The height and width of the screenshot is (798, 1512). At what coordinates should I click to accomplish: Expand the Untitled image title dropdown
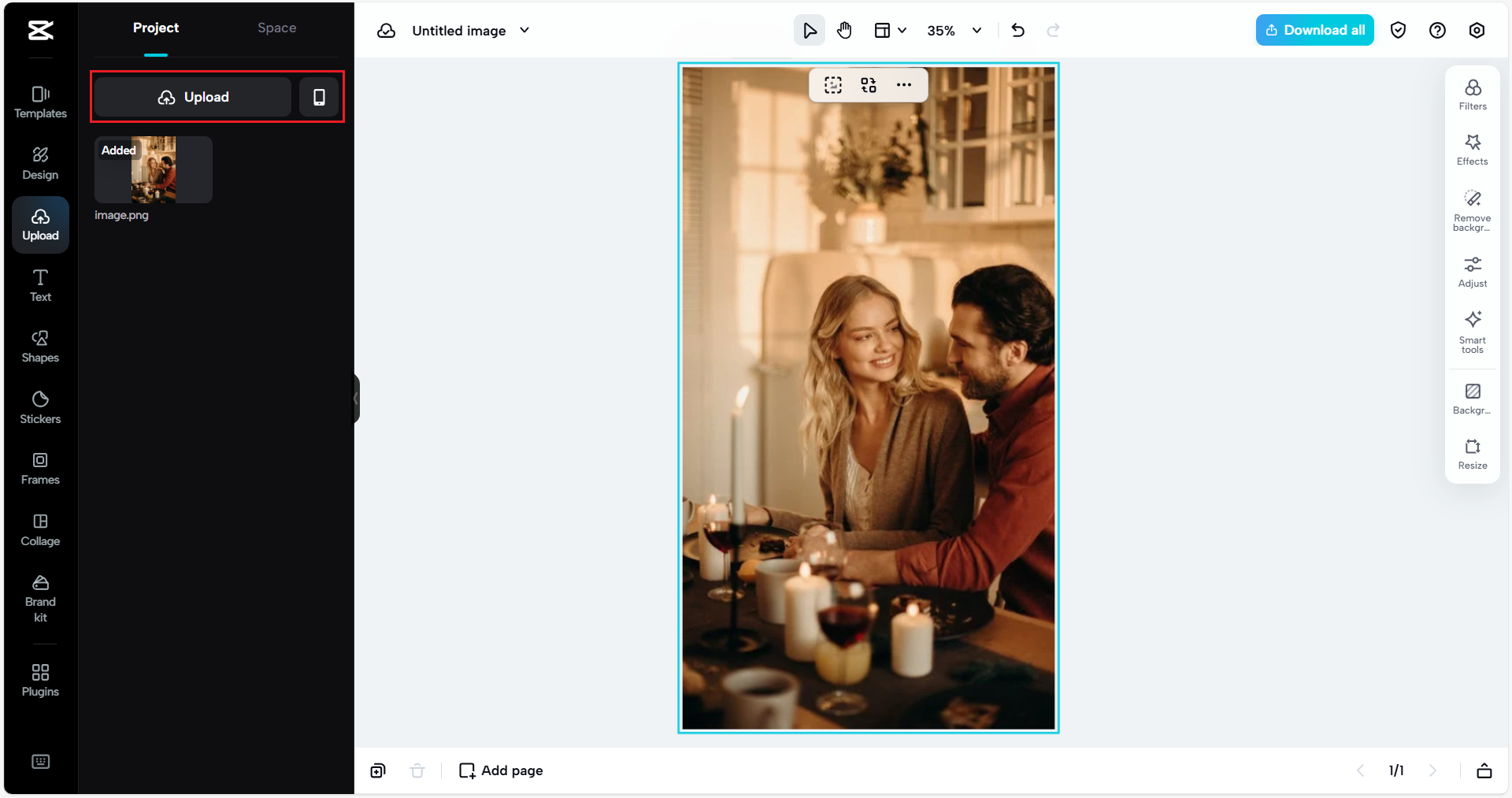click(x=524, y=31)
